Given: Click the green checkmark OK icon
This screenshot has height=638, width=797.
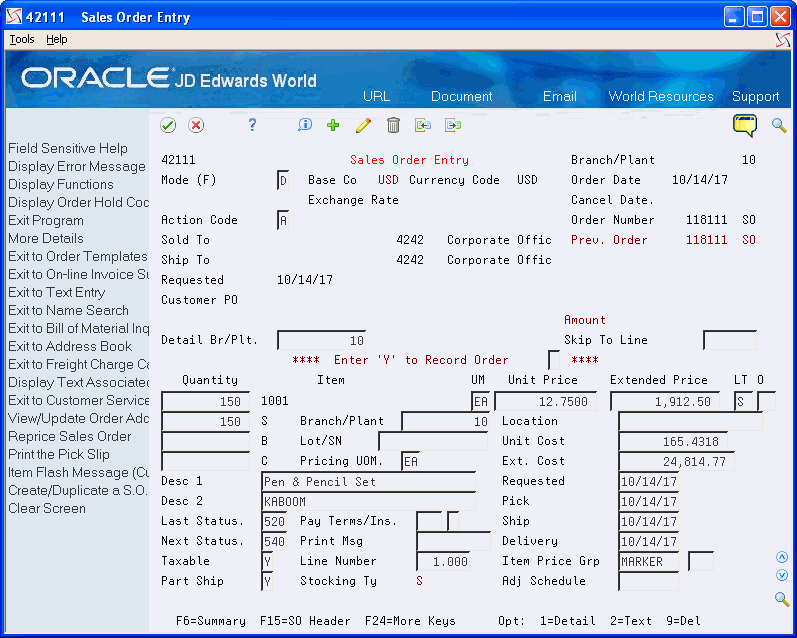Looking at the screenshot, I should (x=168, y=125).
